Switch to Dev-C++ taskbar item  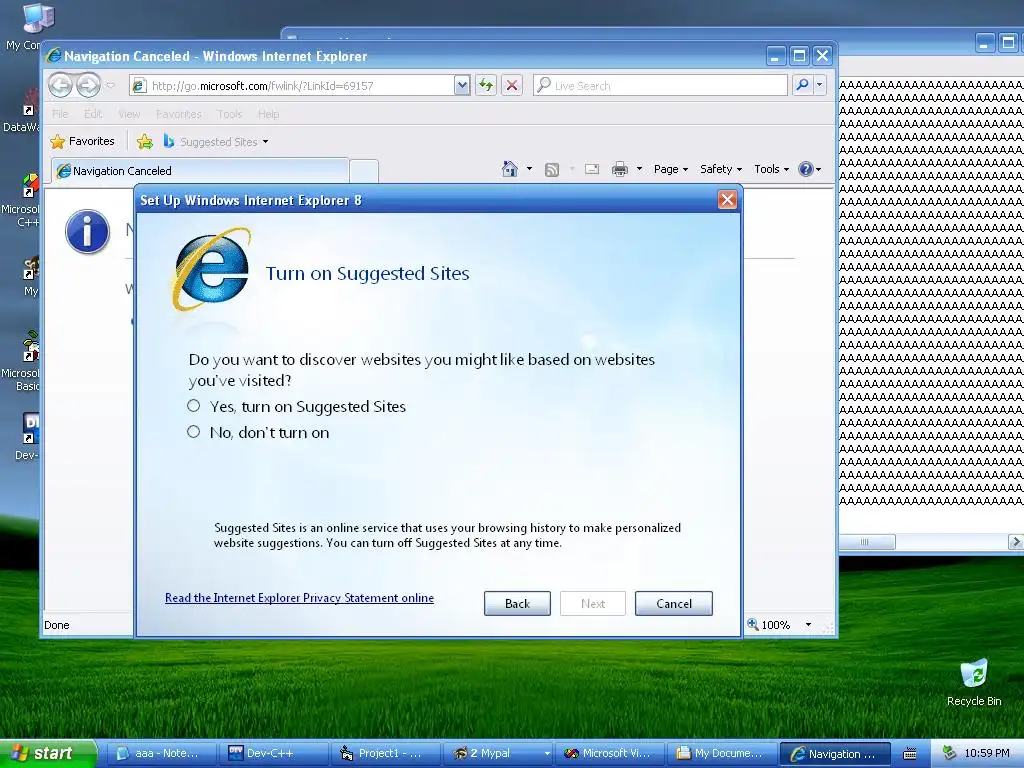click(x=274, y=753)
